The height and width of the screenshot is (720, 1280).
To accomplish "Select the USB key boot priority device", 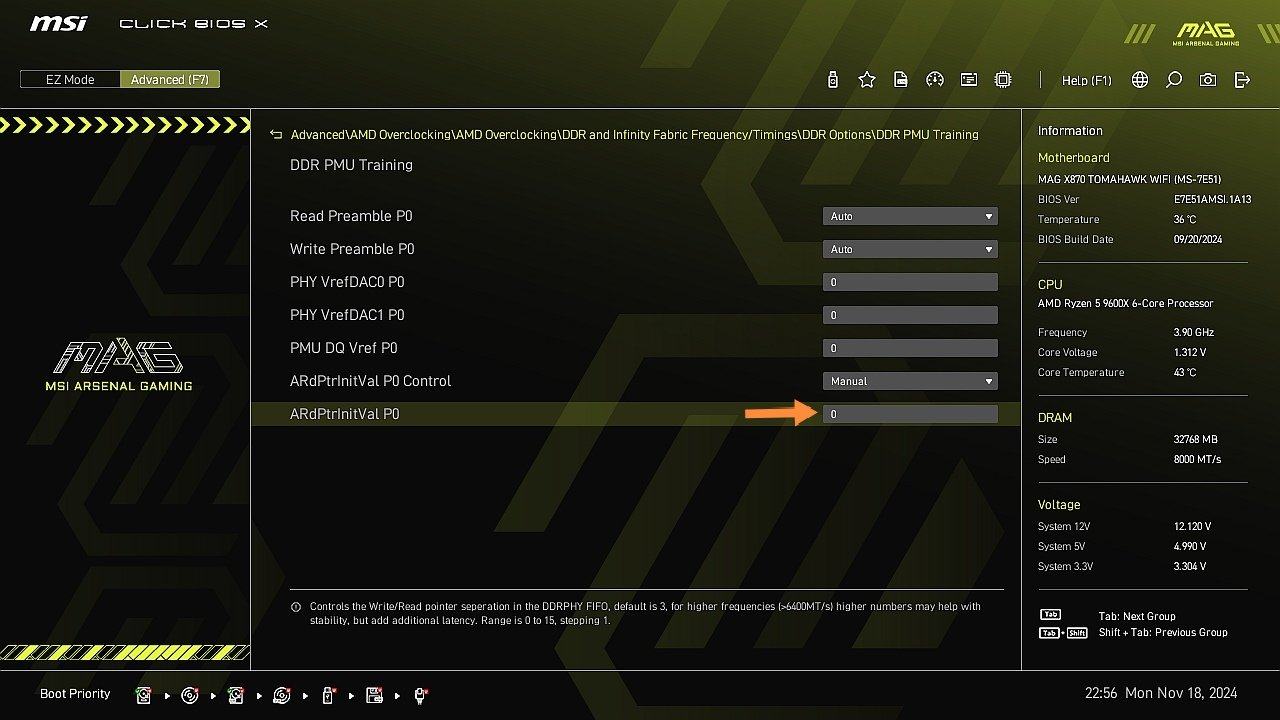I will click(x=328, y=695).
